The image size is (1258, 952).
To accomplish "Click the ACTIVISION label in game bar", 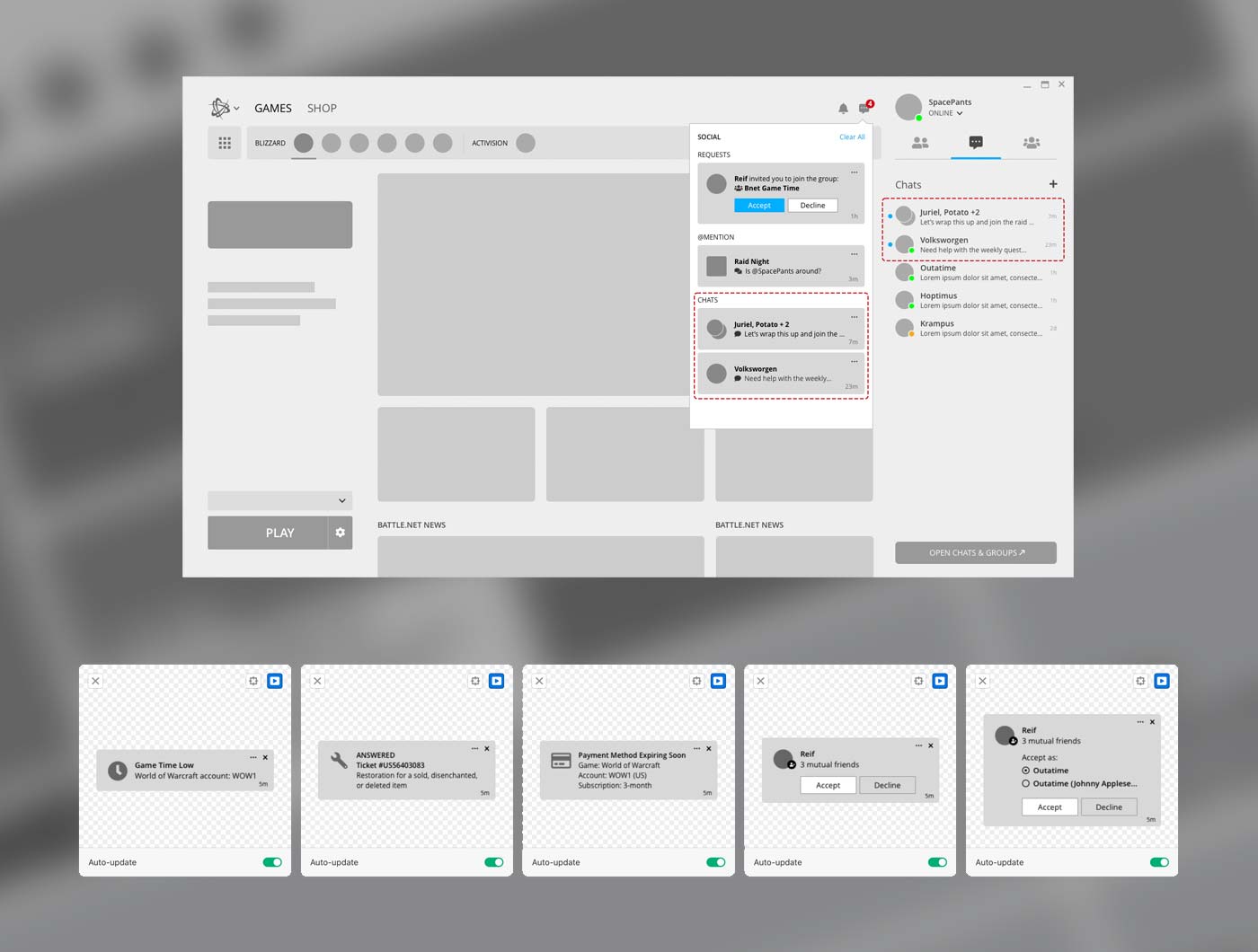I will [490, 143].
